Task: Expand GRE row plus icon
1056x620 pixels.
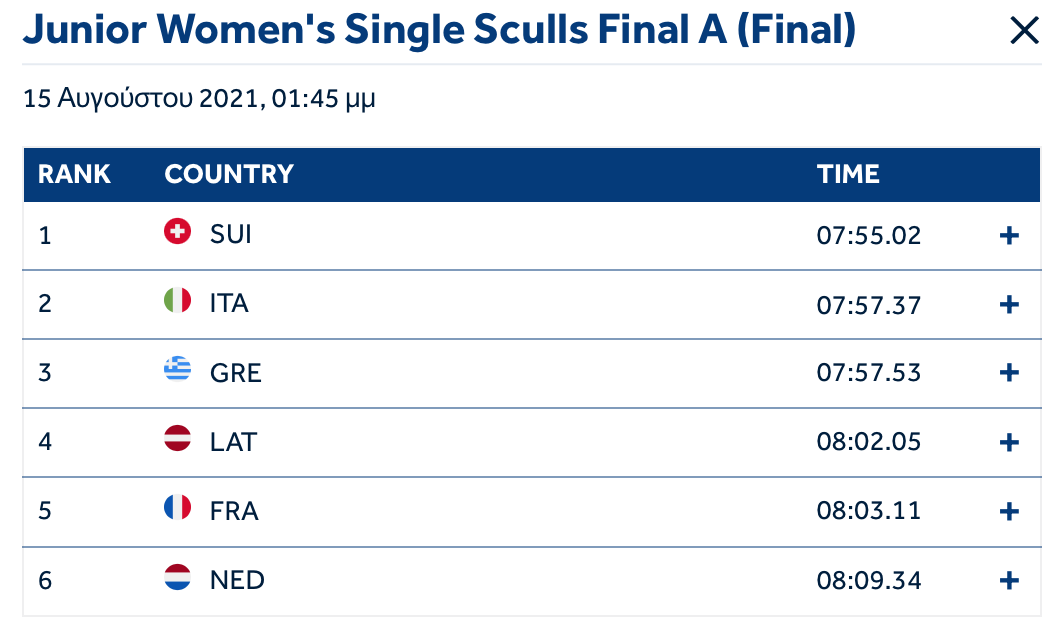Action: tap(1008, 372)
